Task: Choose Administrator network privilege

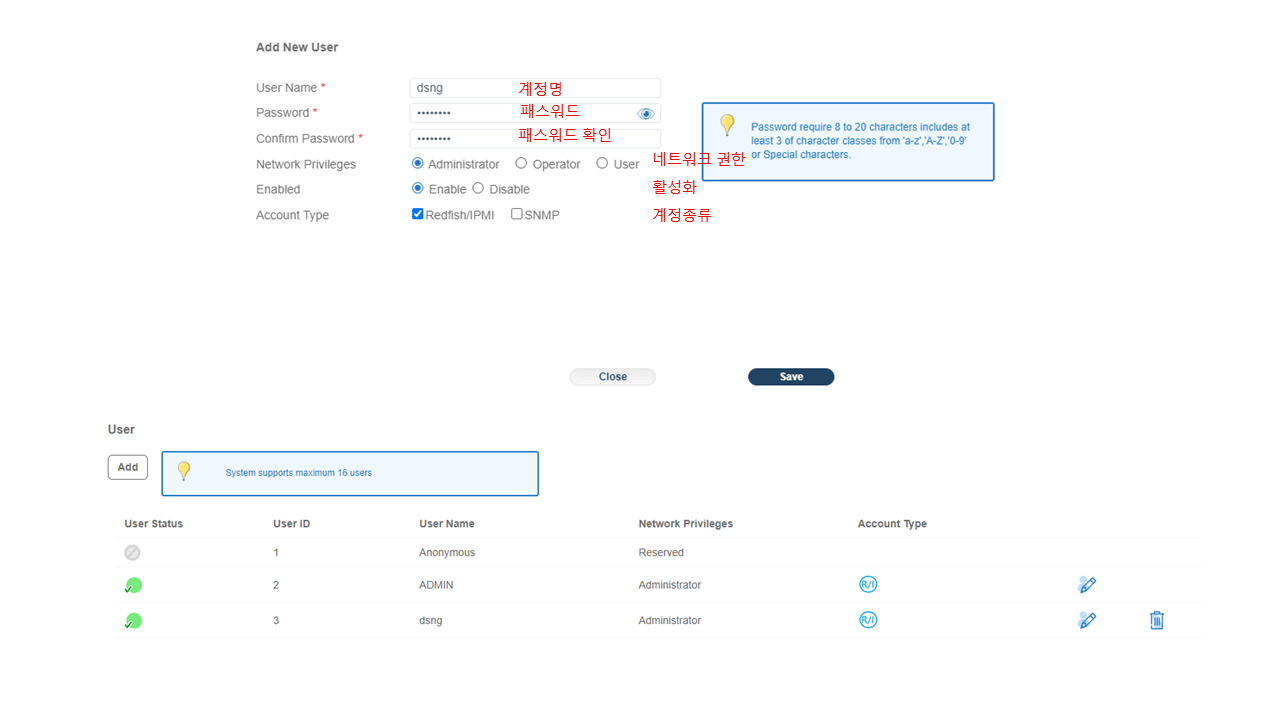Action: click(x=418, y=163)
